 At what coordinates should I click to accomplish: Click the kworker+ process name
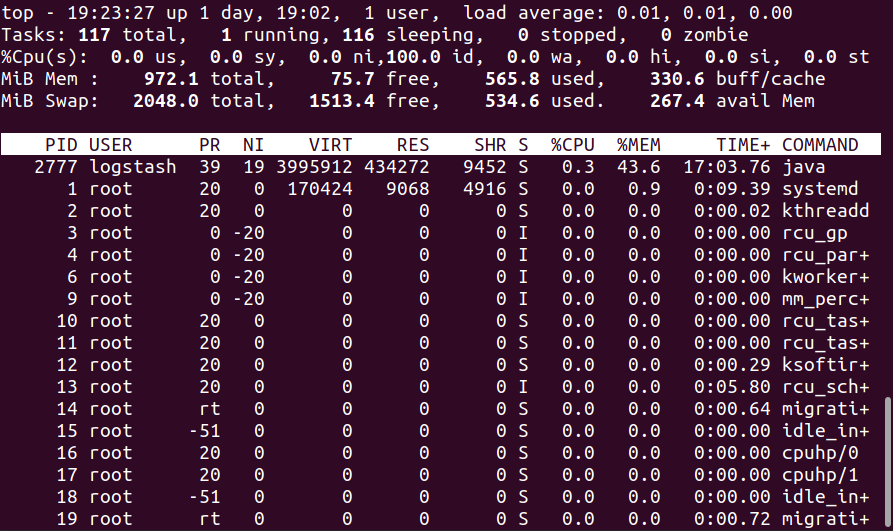[x=825, y=277]
